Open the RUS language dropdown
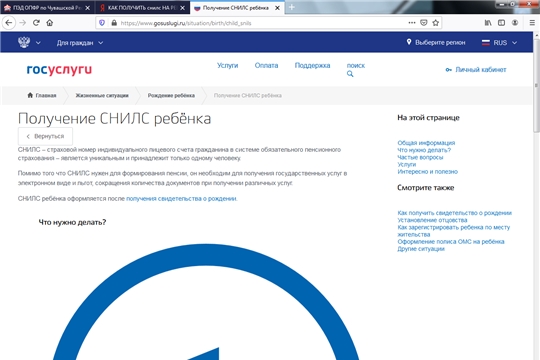This screenshot has height=360, width=540. pyautogui.click(x=505, y=43)
